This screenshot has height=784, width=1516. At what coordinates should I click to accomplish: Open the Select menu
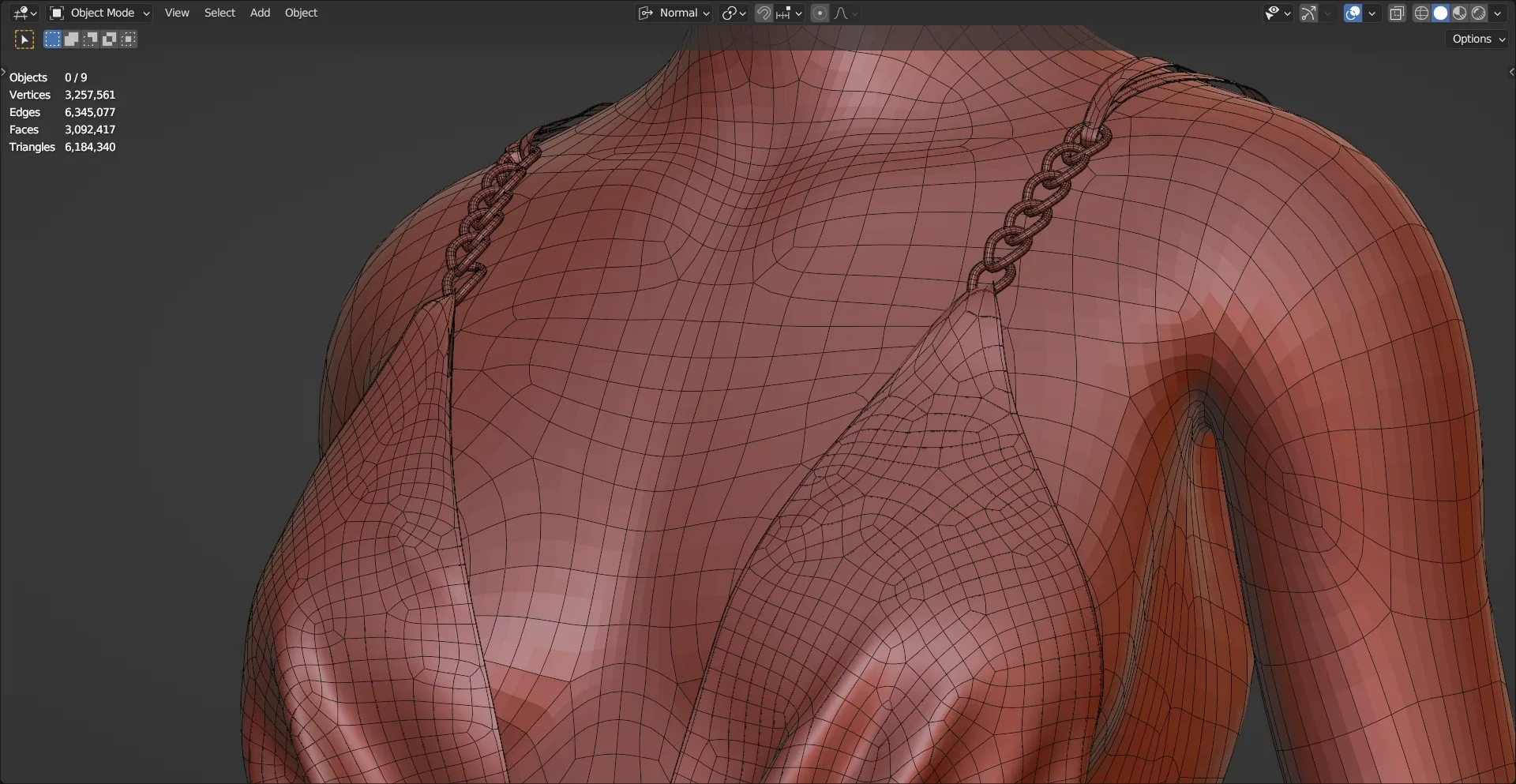220,13
